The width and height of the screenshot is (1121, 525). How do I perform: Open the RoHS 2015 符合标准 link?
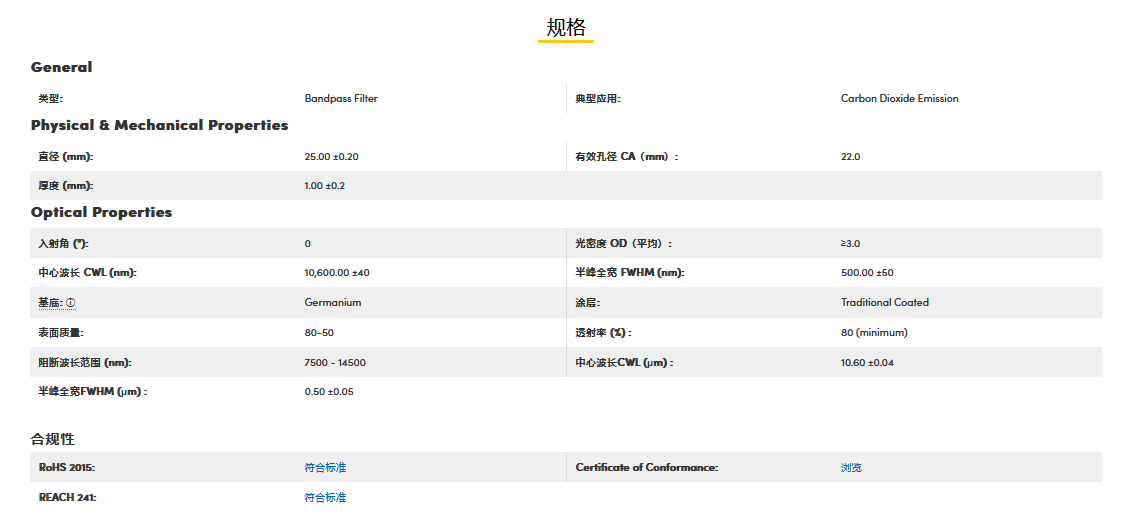(325, 468)
